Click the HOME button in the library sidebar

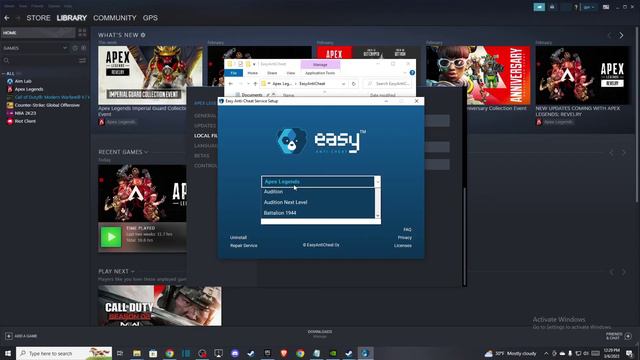(x=38, y=33)
